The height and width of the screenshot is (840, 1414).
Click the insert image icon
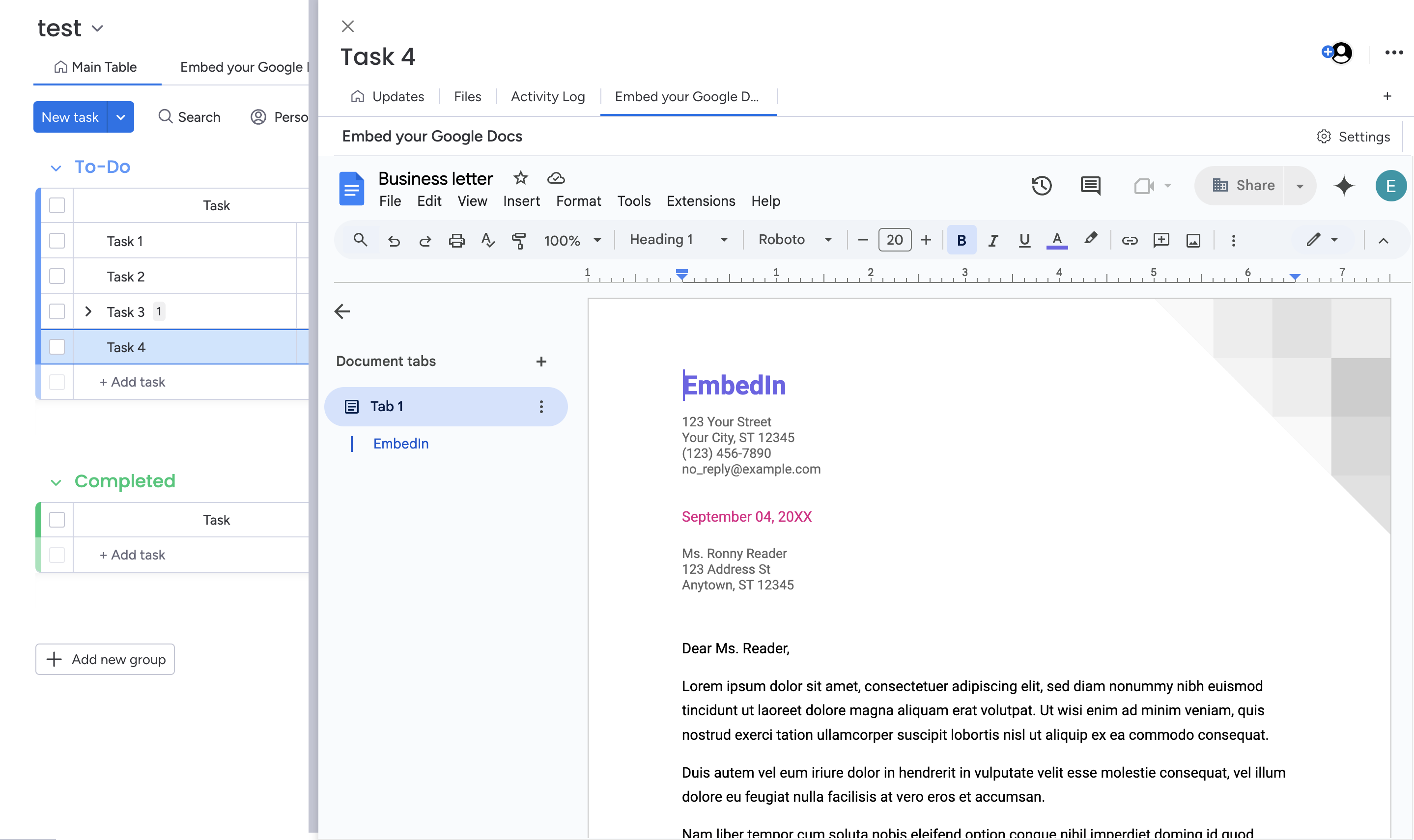click(x=1193, y=241)
